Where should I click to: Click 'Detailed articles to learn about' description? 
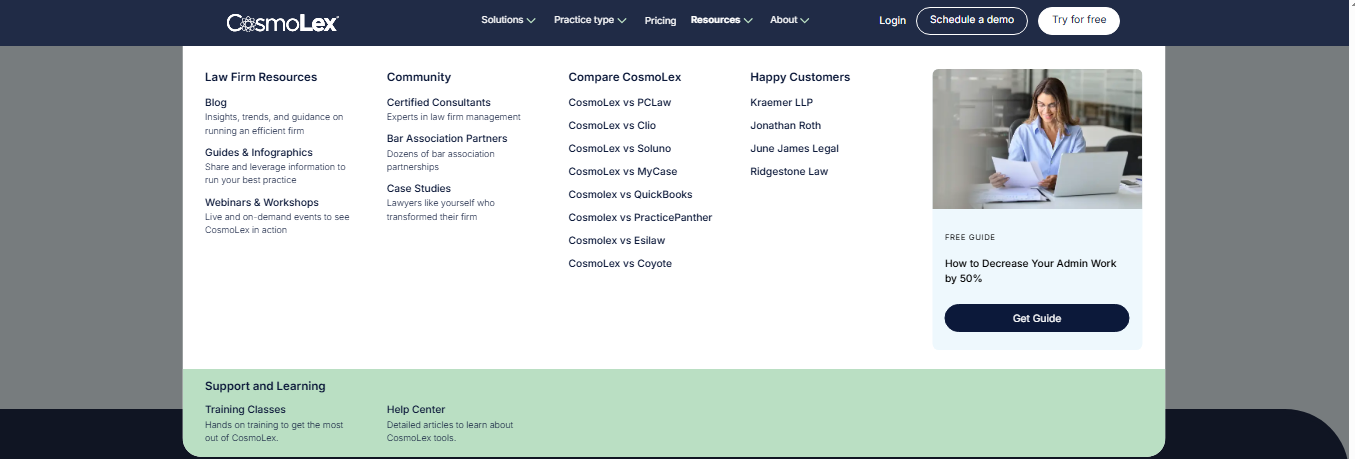pyautogui.click(x=450, y=431)
